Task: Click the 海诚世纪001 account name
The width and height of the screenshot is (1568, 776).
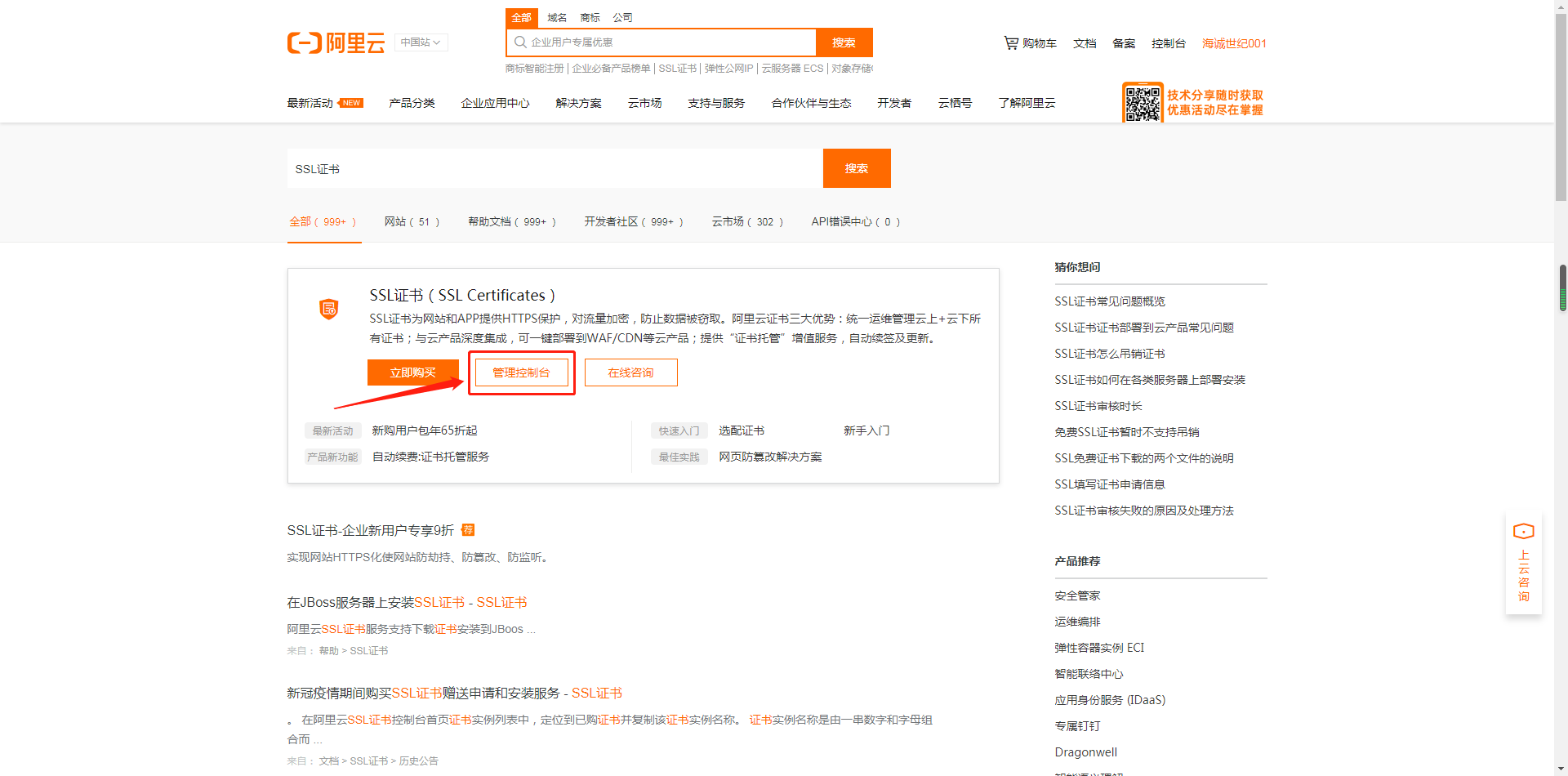Action: pyautogui.click(x=1234, y=43)
